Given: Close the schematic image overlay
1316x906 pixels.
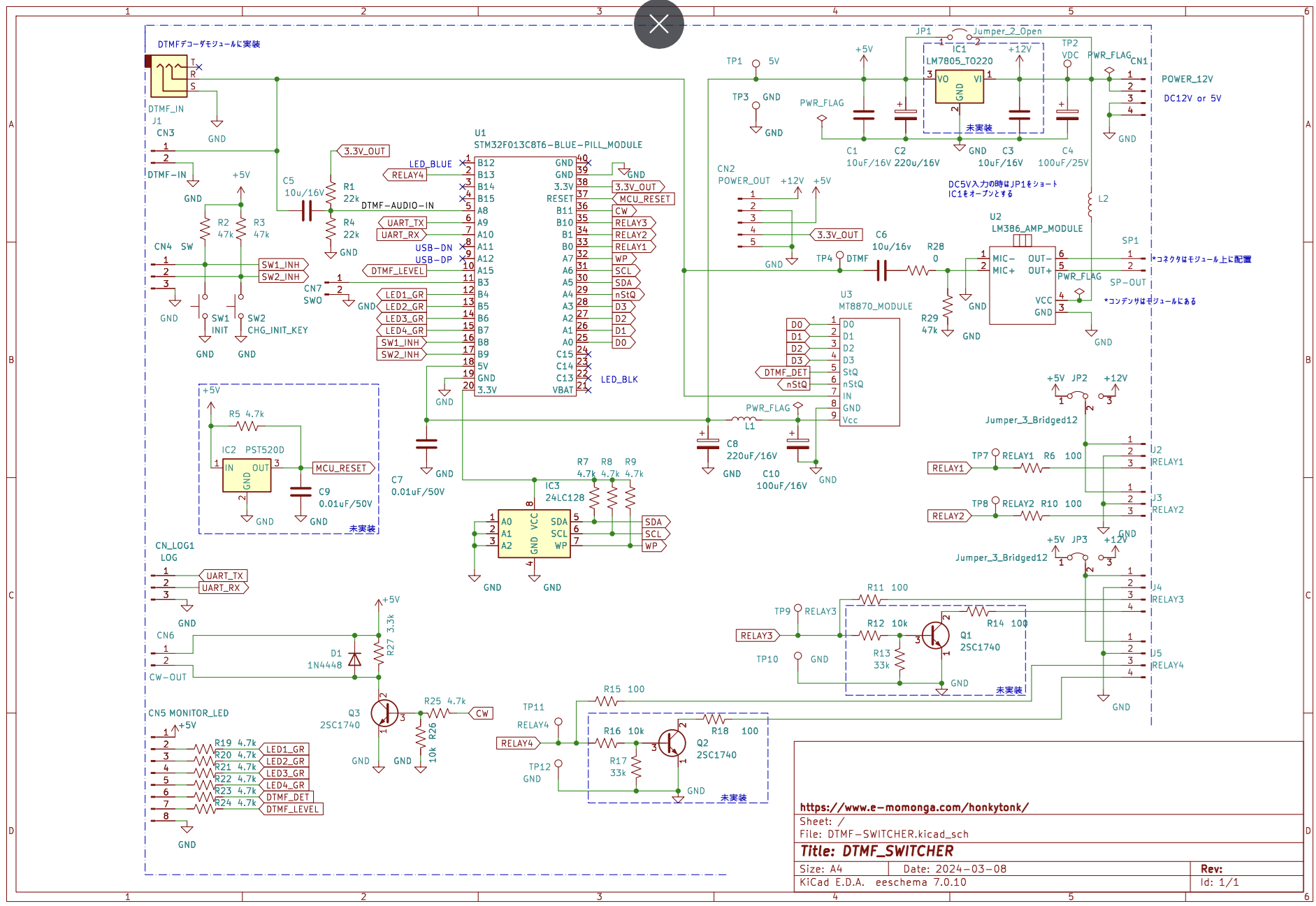Looking at the screenshot, I should (658, 24).
